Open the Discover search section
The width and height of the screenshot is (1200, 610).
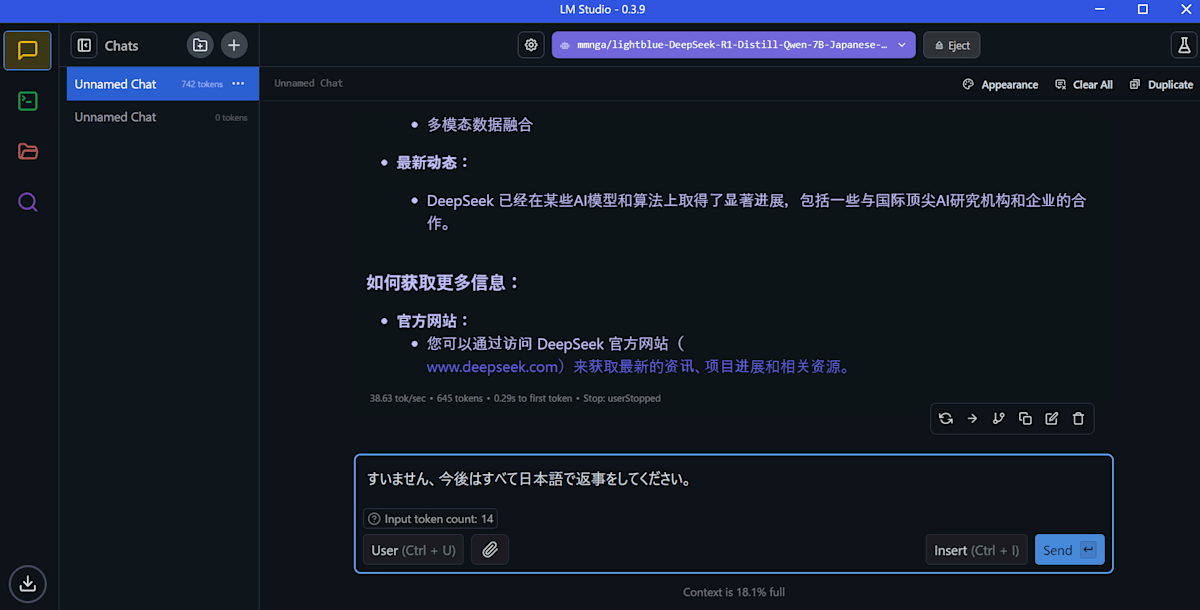[28, 203]
